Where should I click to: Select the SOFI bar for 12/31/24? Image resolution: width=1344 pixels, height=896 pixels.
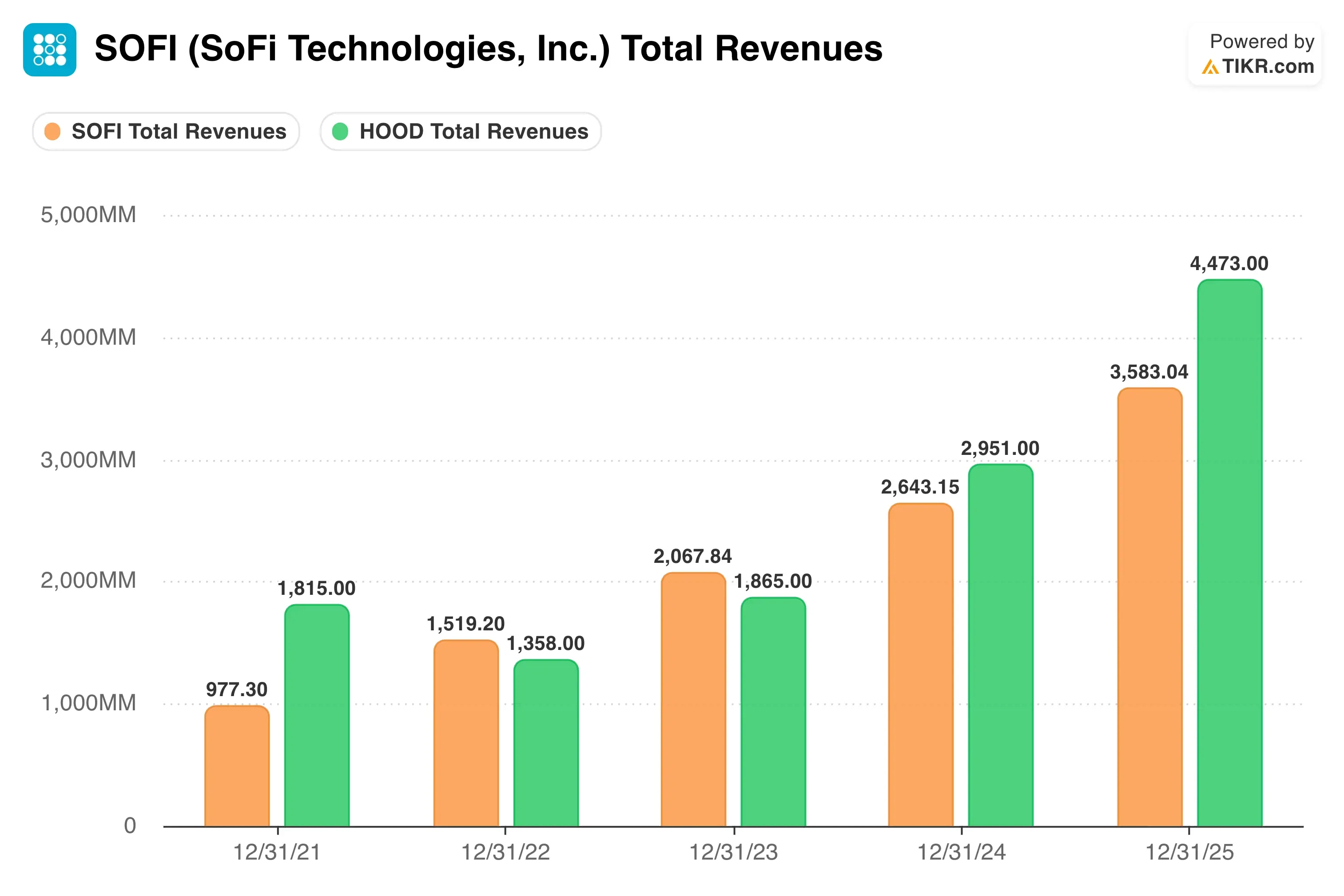(x=921, y=665)
